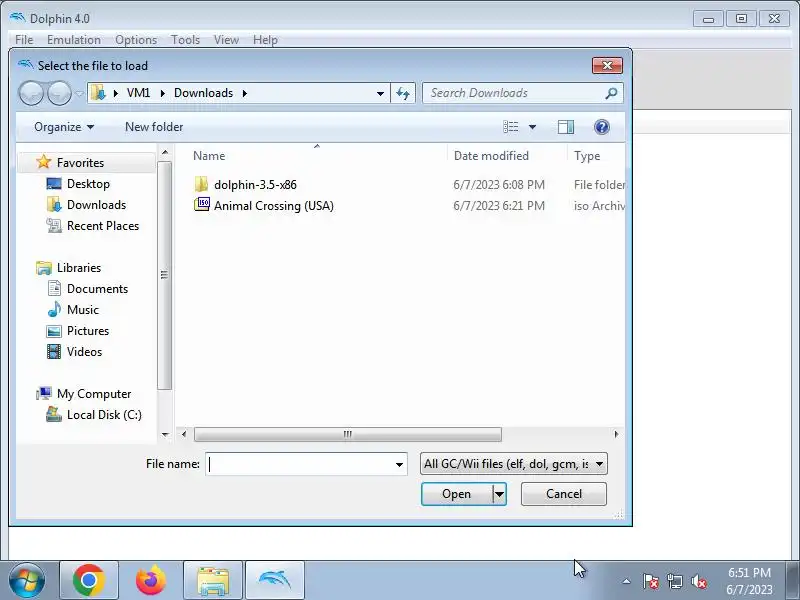Open the Help menu in Dolphin

(265, 40)
